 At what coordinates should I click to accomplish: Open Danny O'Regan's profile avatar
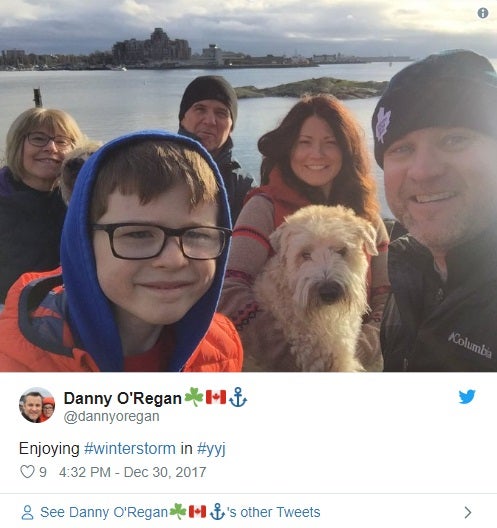(x=37, y=405)
